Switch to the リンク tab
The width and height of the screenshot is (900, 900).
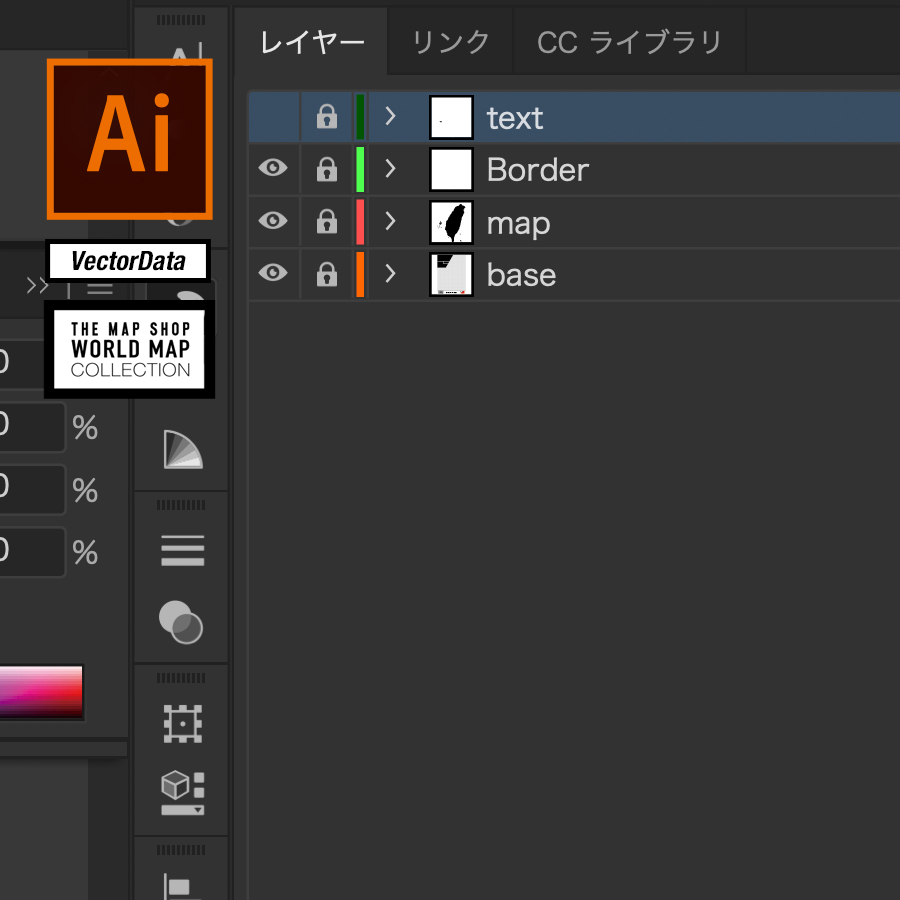point(451,42)
